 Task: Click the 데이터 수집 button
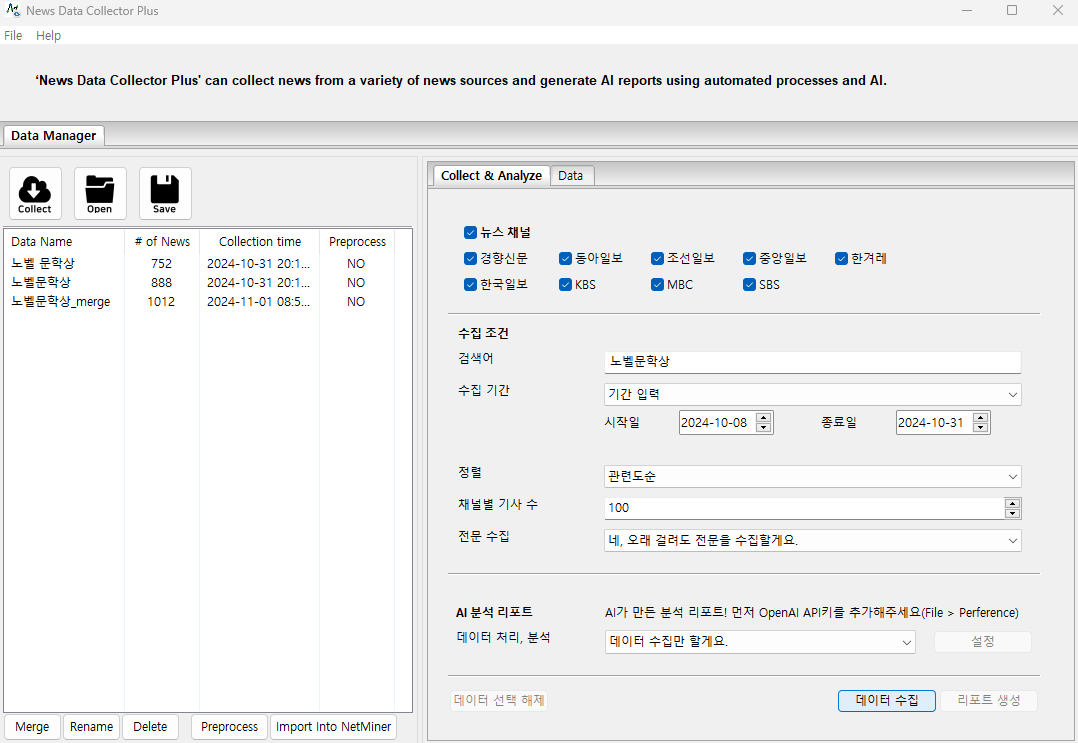(887, 700)
